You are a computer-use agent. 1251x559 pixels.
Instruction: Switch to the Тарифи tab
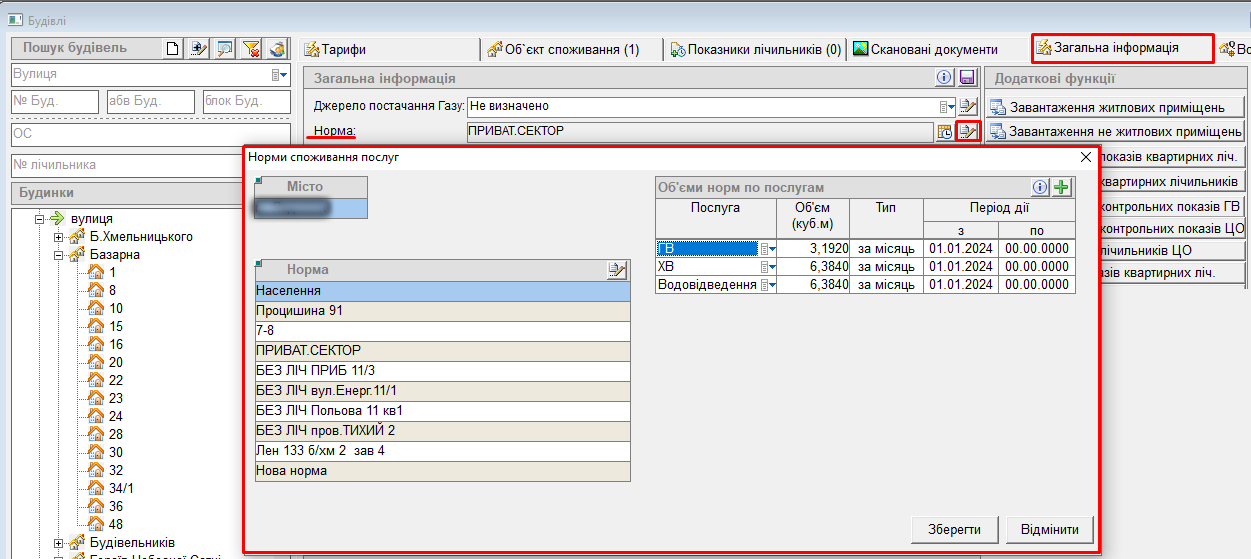(336, 49)
